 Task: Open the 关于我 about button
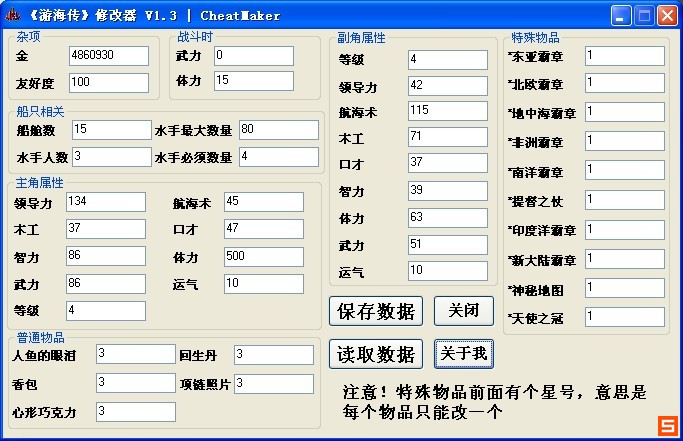(x=463, y=353)
